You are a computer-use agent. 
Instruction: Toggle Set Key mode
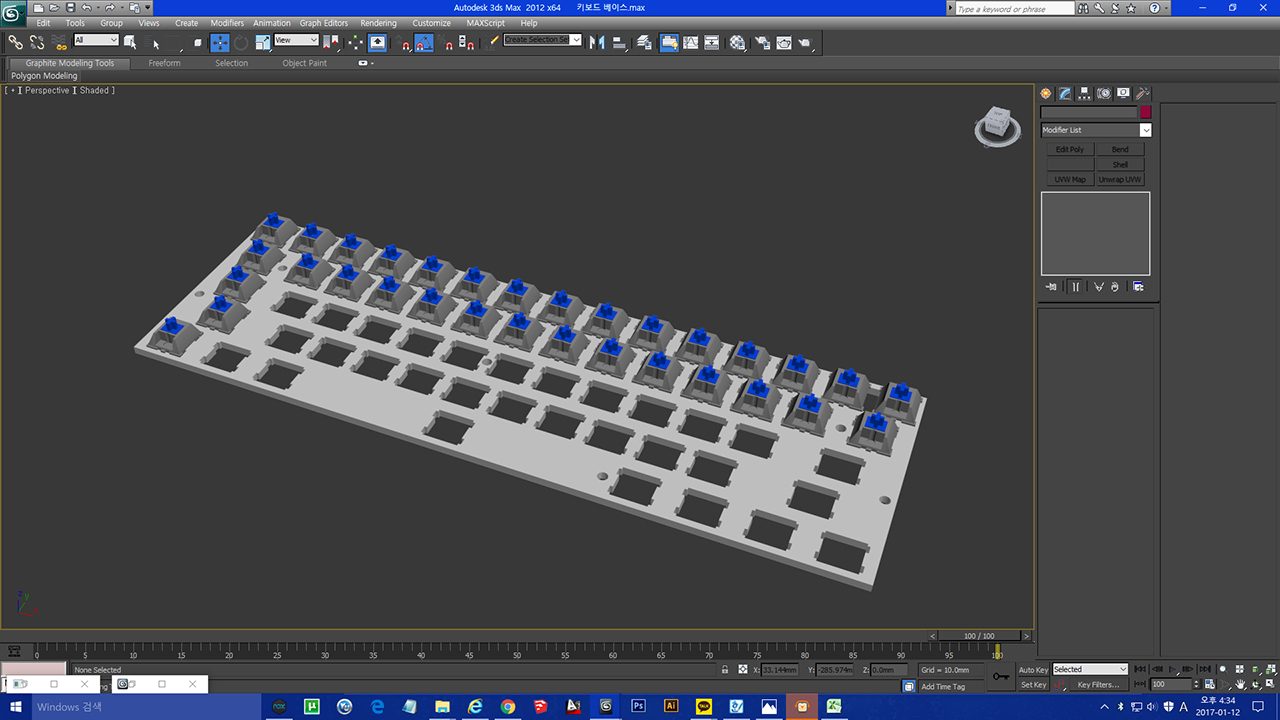pos(1033,685)
